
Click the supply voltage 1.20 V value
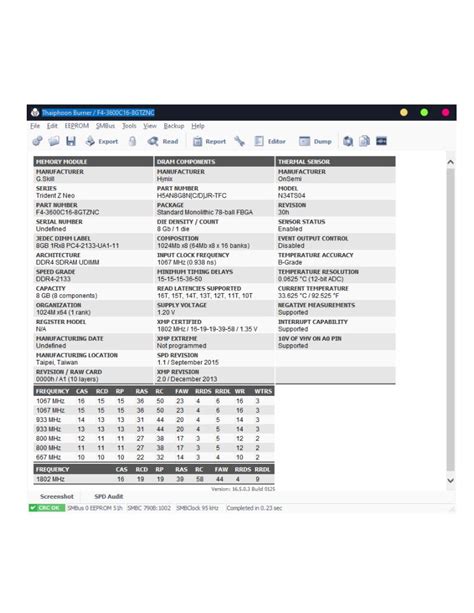coord(166,312)
